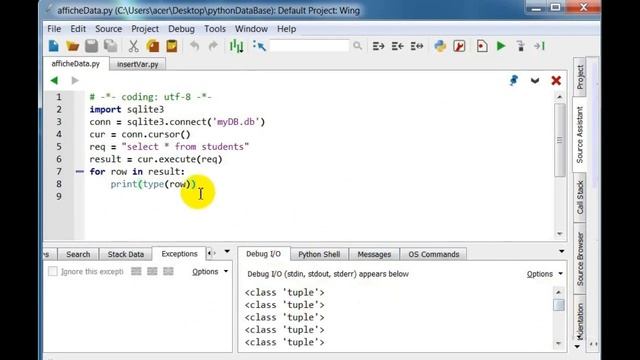Open the Options dropdown in Exceptions panel
Screen dimensions: 640x360
pos(210,271)
